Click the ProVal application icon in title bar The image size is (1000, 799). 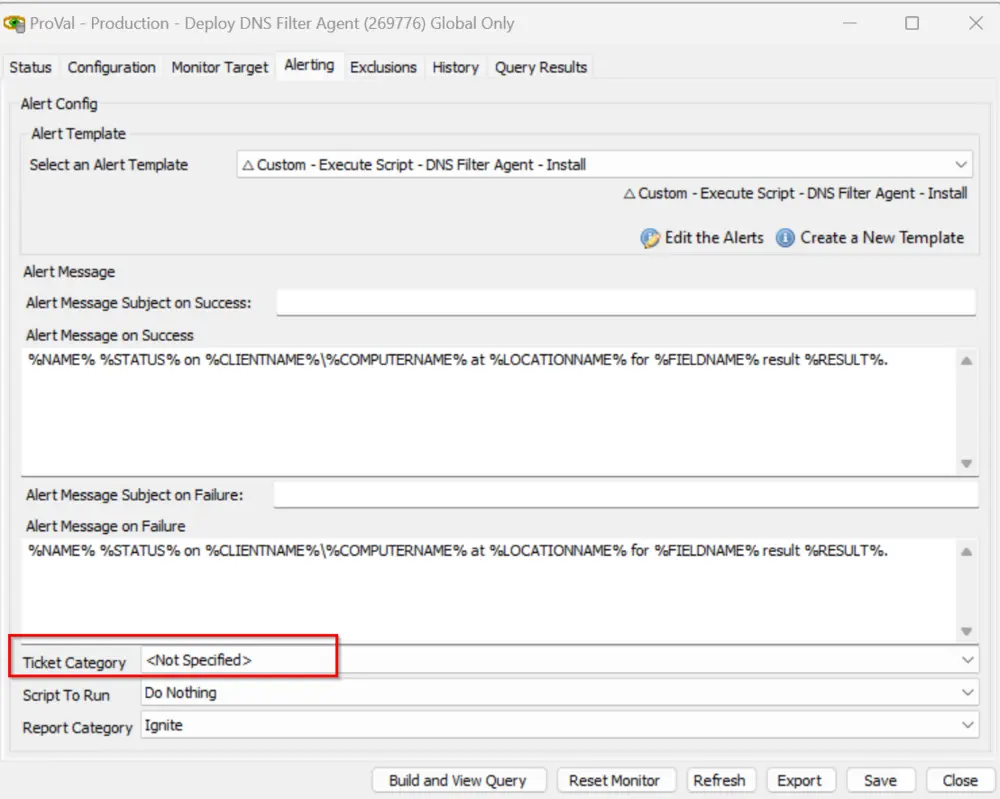click(14, 24)
